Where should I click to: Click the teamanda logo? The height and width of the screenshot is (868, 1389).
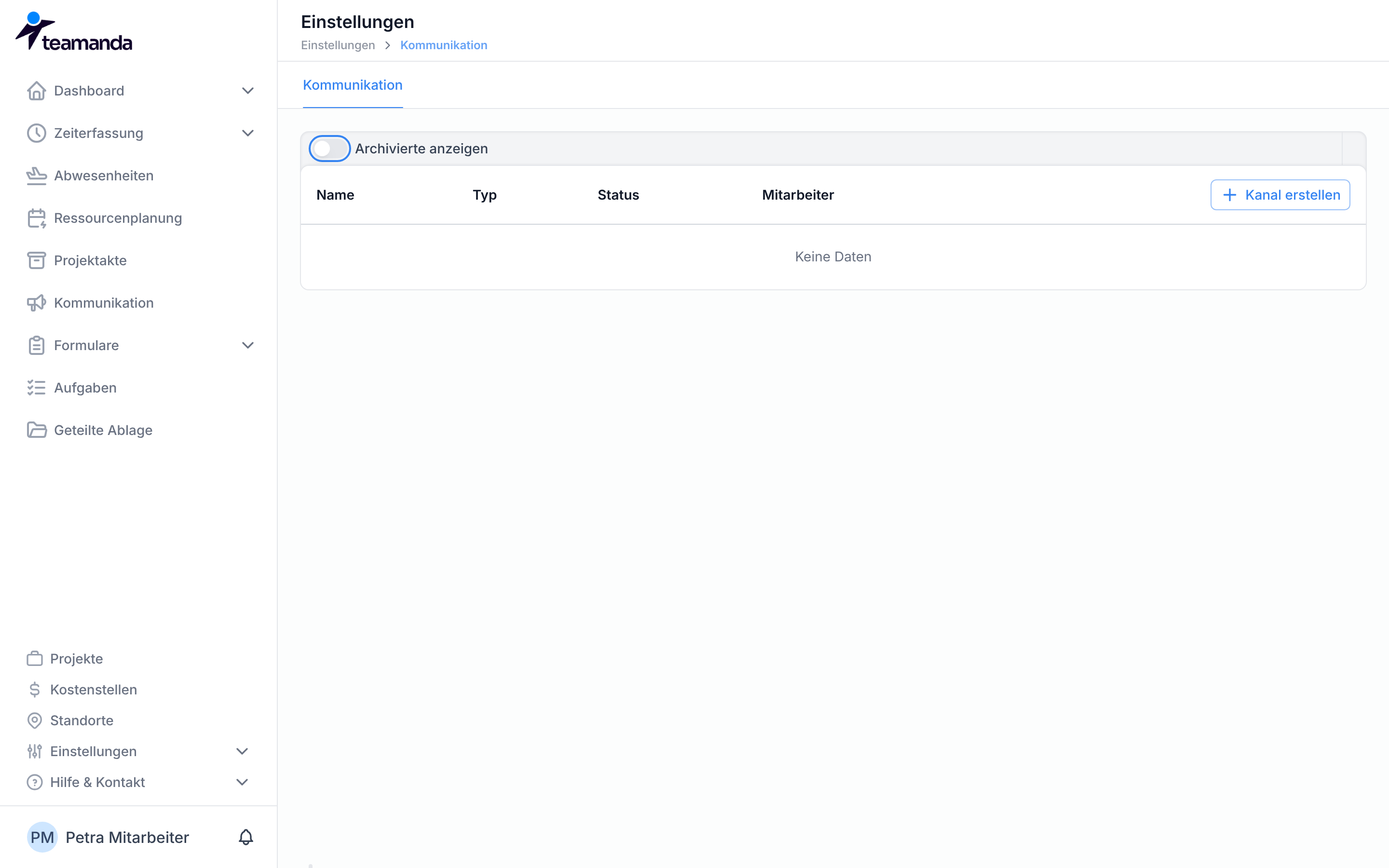(x=73, y=31)
